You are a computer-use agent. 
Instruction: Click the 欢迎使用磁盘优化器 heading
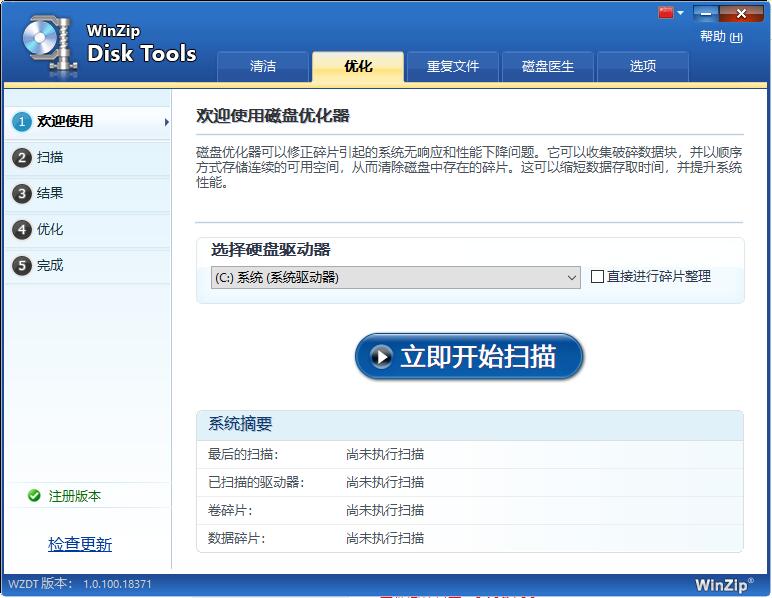point(273,116)
